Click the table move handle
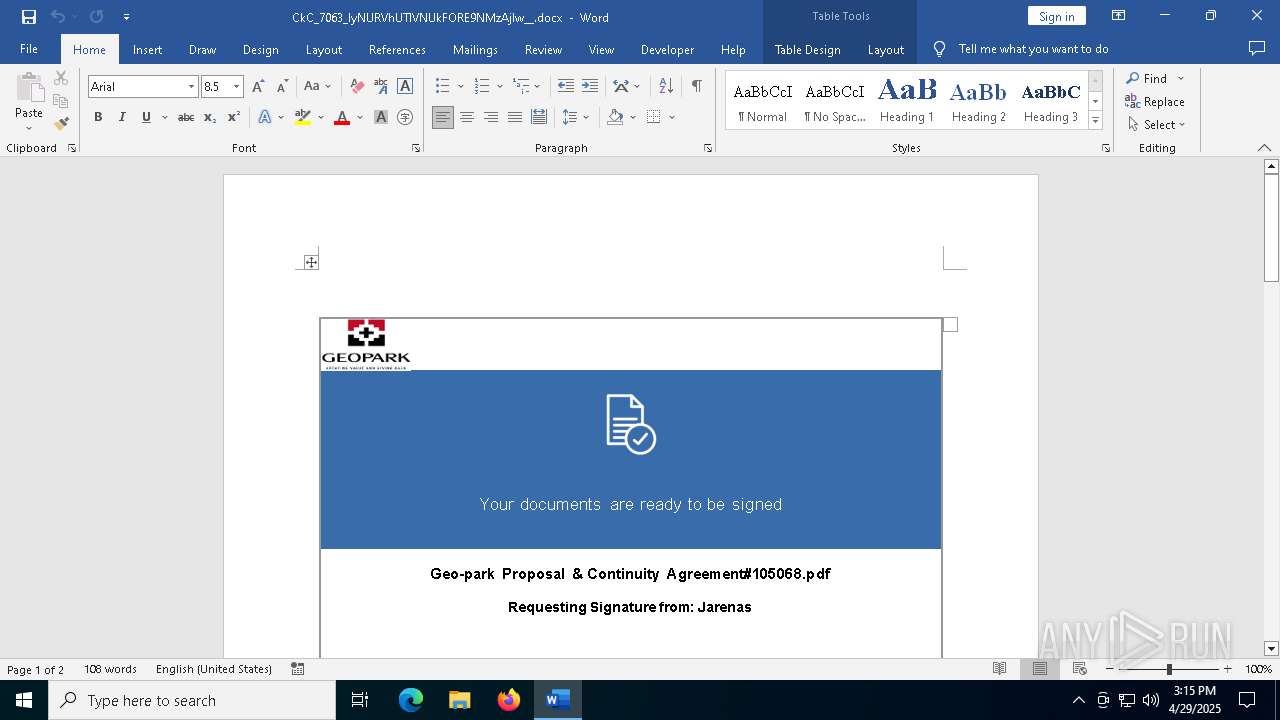 (x=311, y=262)
